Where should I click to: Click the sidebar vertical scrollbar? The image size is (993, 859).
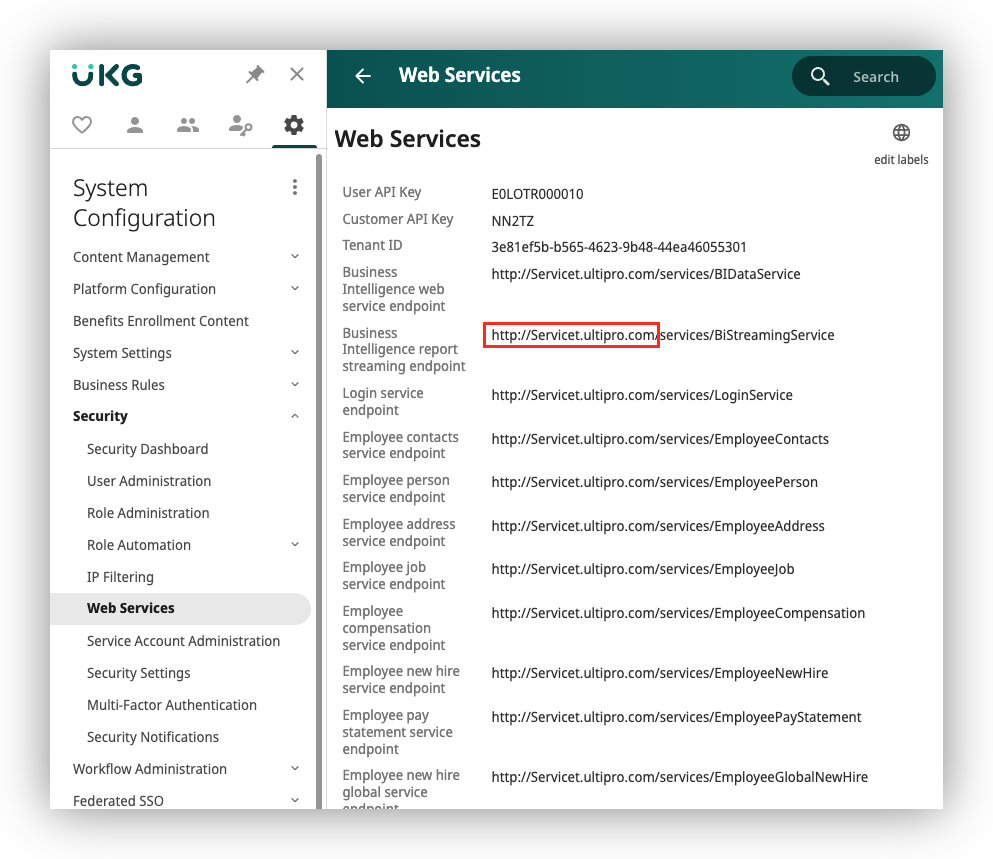[319, 481]
